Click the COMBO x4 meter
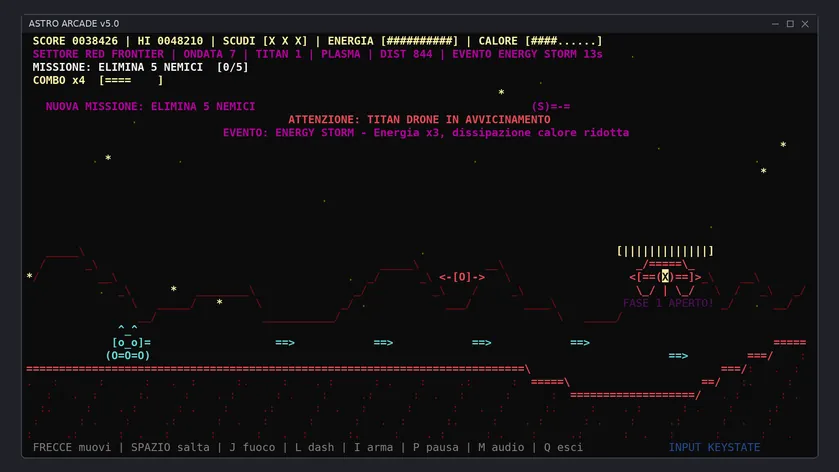This screenshot has width=839, height=472. [x=98, y=80]
